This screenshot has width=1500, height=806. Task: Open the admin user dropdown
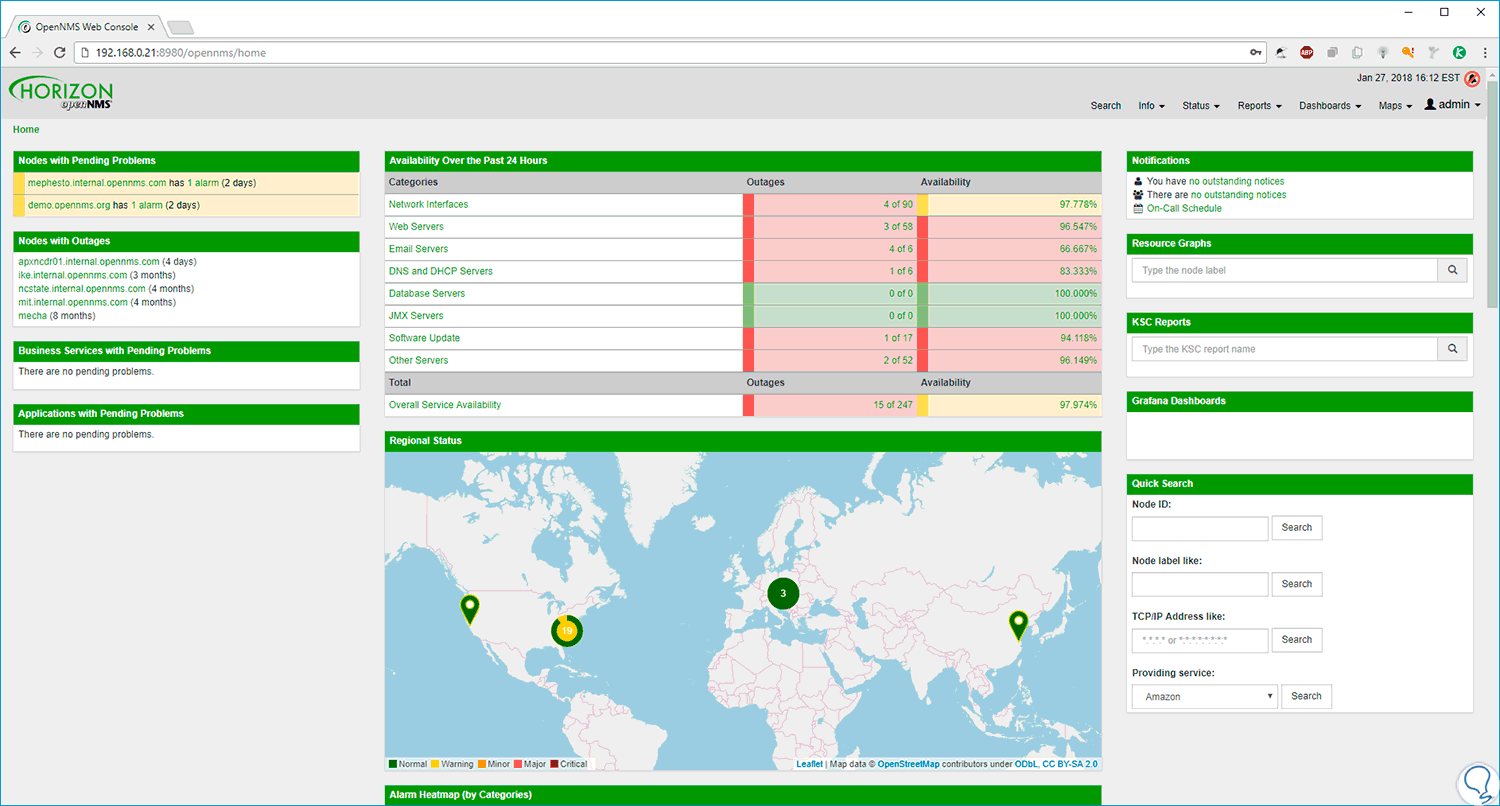(1453, 104)
